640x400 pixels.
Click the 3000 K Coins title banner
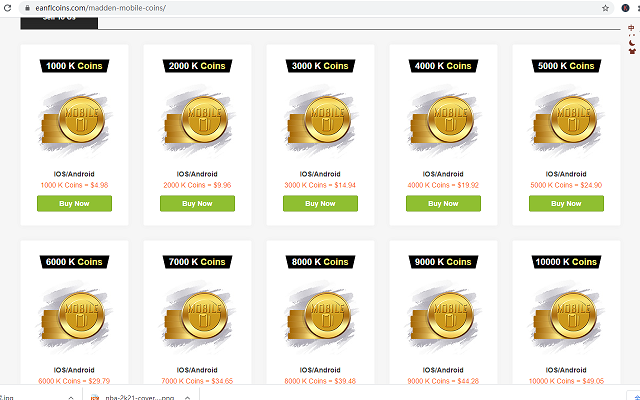tap(320, 66)
